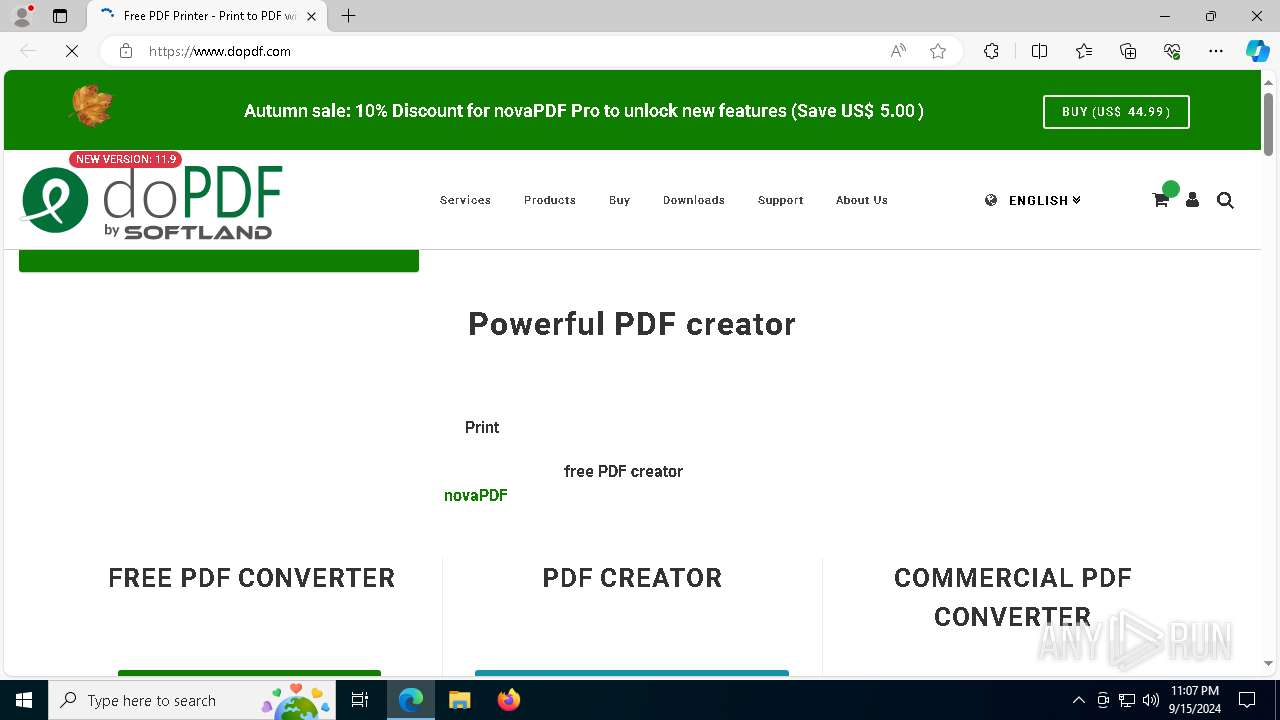Open the Copilot sidebar icon
This screenshot has width=1280, height=720.
pos(1257,51)
